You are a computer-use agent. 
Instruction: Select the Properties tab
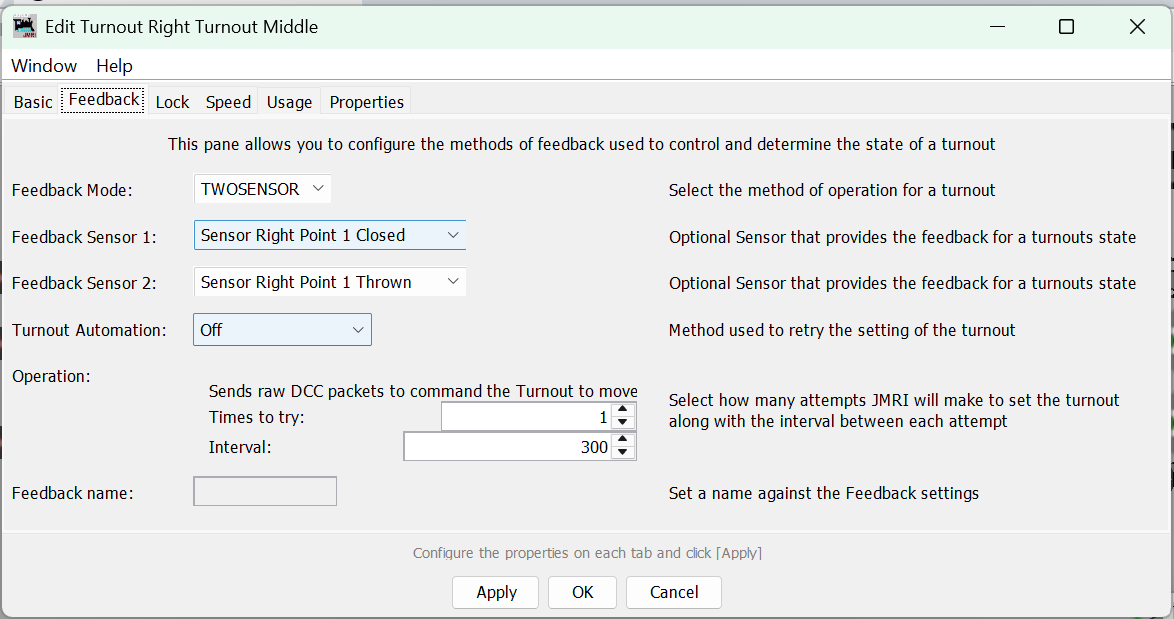coord(366,102)
